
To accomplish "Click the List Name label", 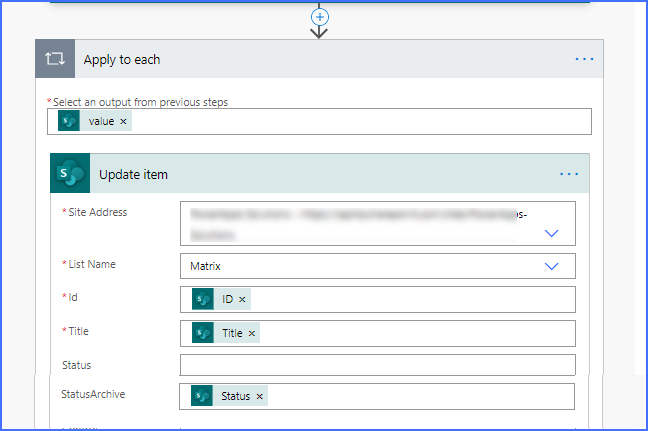I will click(x=92, y=264).
